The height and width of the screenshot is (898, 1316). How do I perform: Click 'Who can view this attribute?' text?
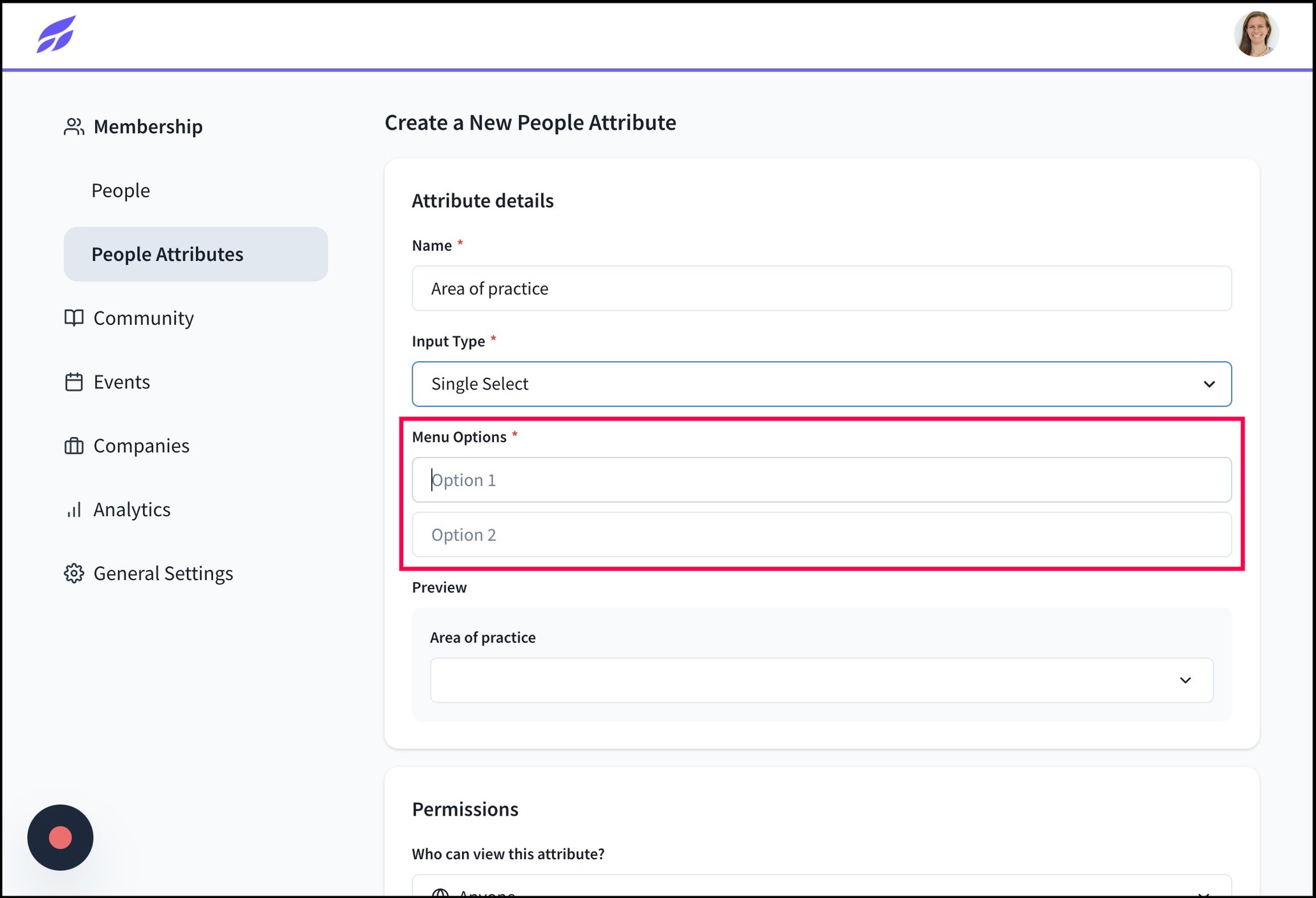(x=508, y=854)
